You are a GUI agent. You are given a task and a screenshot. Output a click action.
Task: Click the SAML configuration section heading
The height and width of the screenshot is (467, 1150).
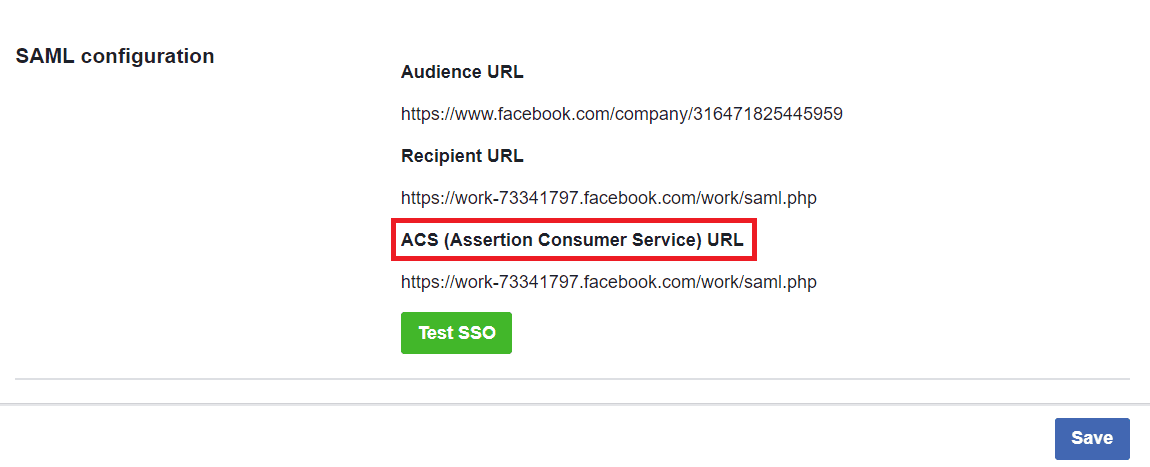pyautogui.click(x=115, y=56)
